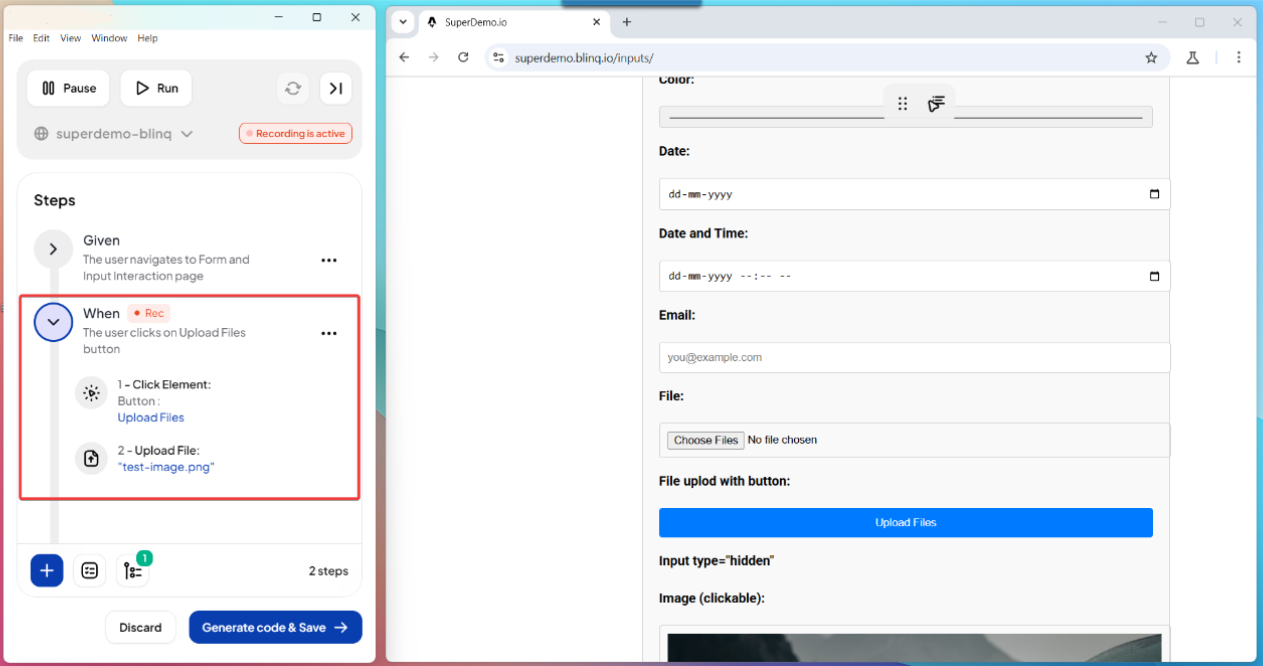The height and width of the screenshot is (666, 1263).
Task: Collapse the When step
Action: (x=53, y=322)
